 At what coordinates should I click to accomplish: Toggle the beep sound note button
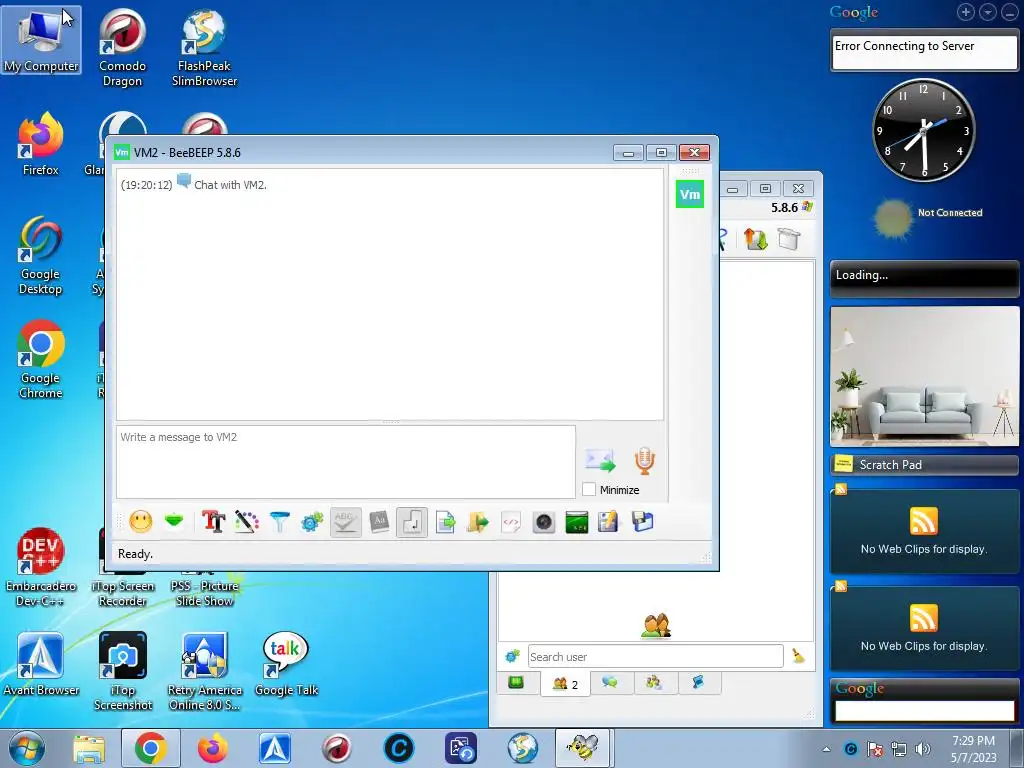point(411,522)
